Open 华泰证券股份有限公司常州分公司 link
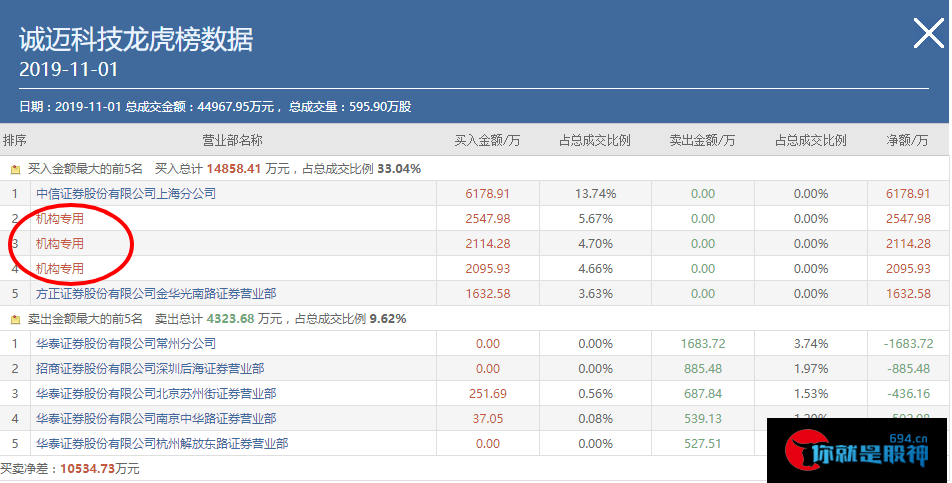Screen dimensions: 952x483 pos(126,343)
